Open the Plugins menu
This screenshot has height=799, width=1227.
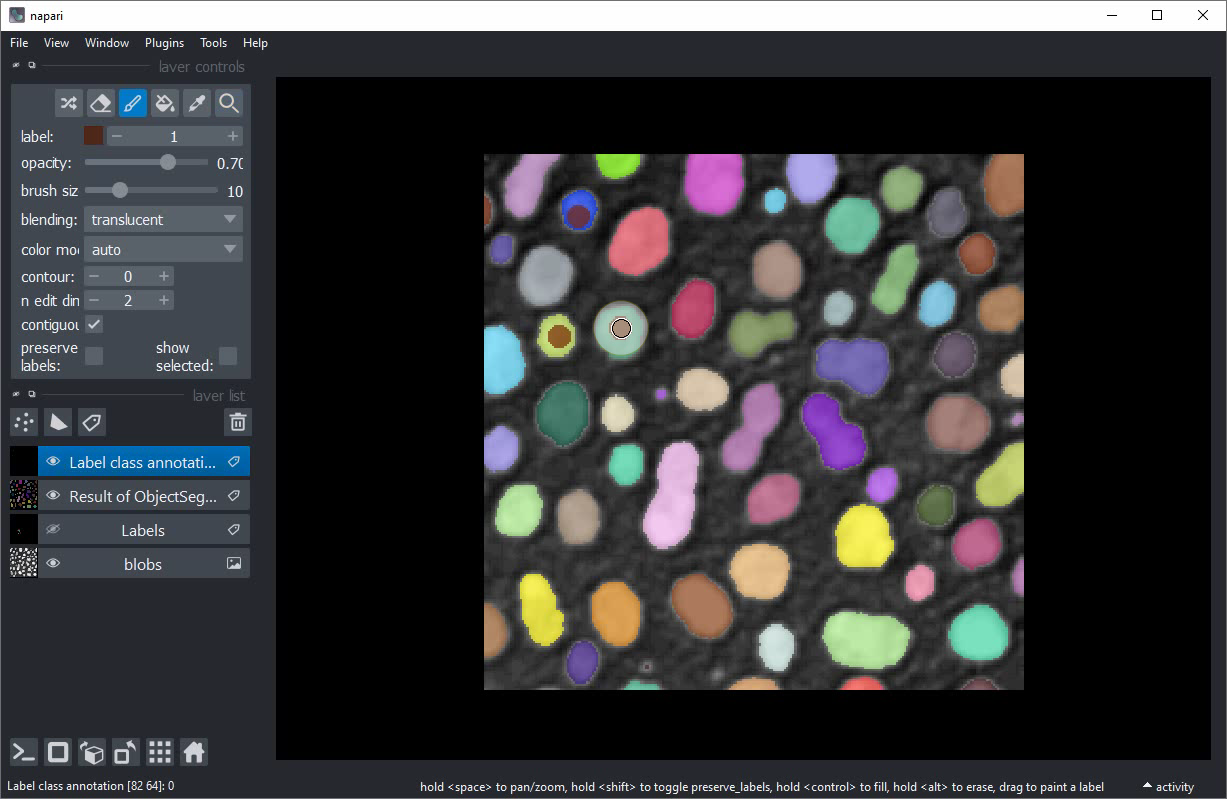click(x=164, y=43)
